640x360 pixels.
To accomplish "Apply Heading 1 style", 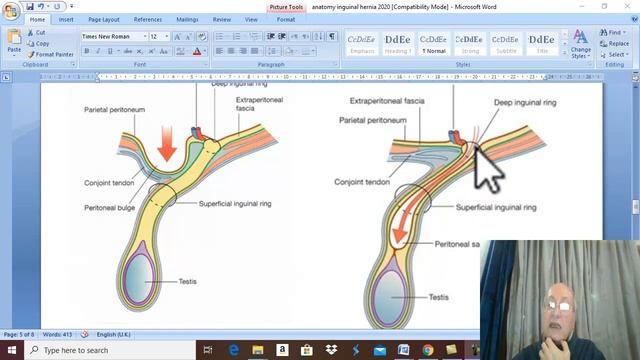I will [x=398, y=44].
